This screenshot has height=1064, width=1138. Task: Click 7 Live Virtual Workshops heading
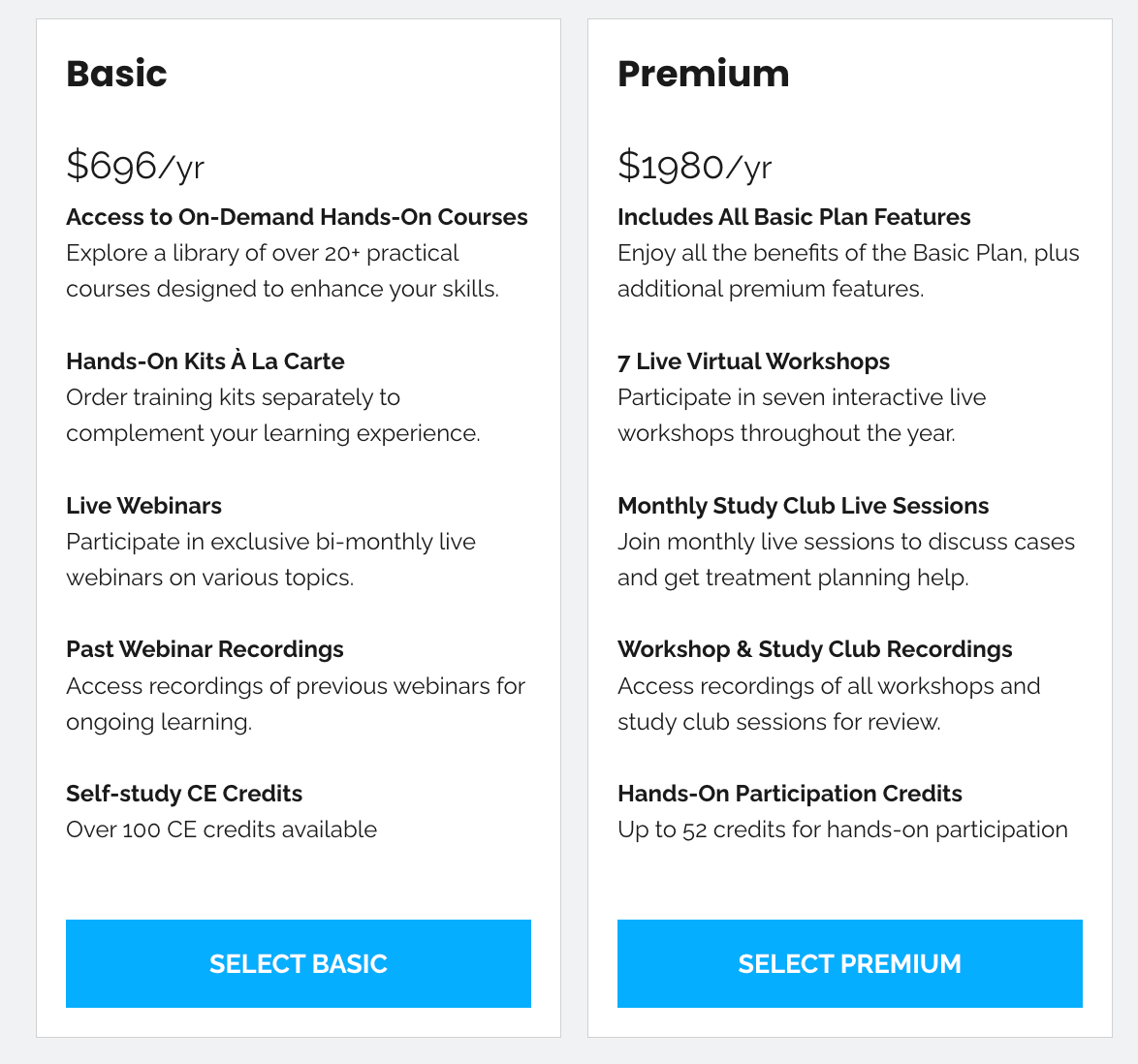point(753,360)
